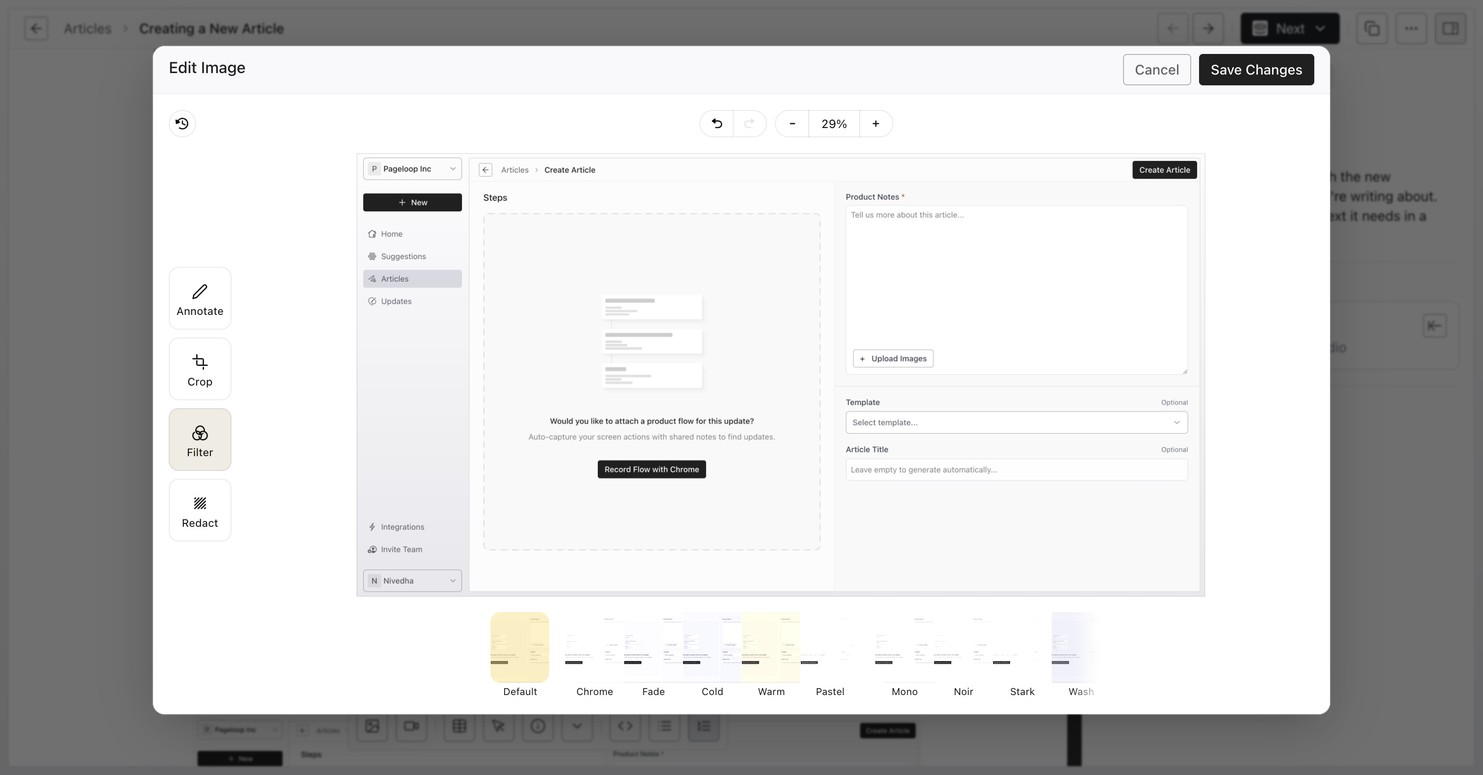Toggle numbered list in background toolbar
The image size is (1483, 775).
704,726
